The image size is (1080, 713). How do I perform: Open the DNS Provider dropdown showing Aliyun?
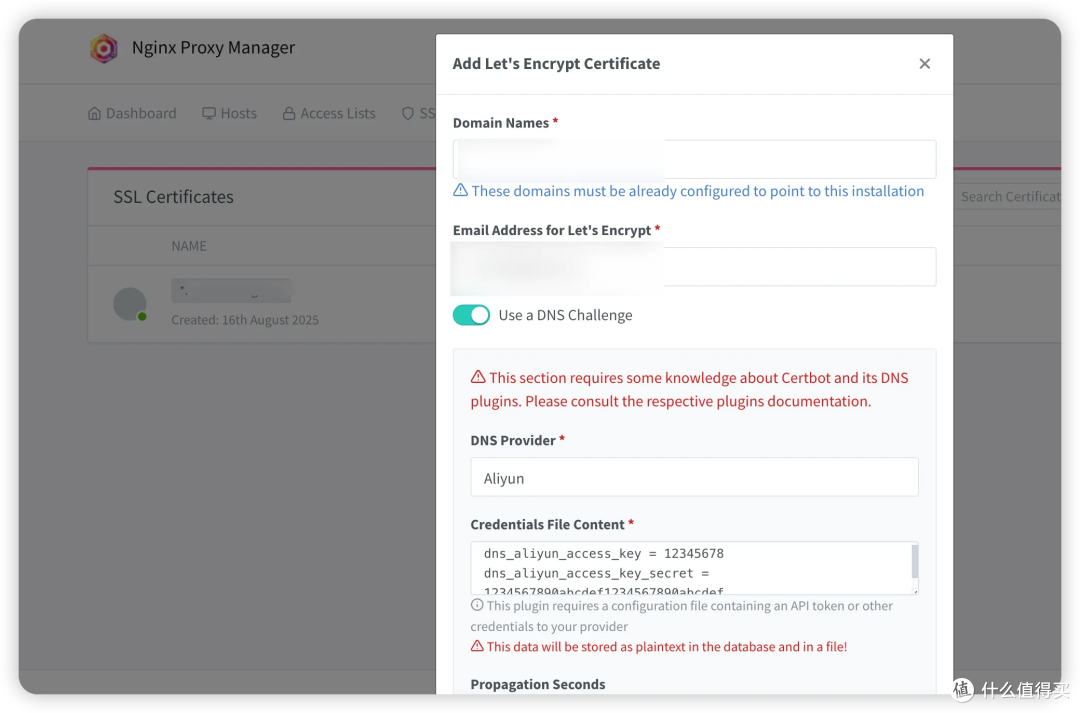tap(694, 478)
